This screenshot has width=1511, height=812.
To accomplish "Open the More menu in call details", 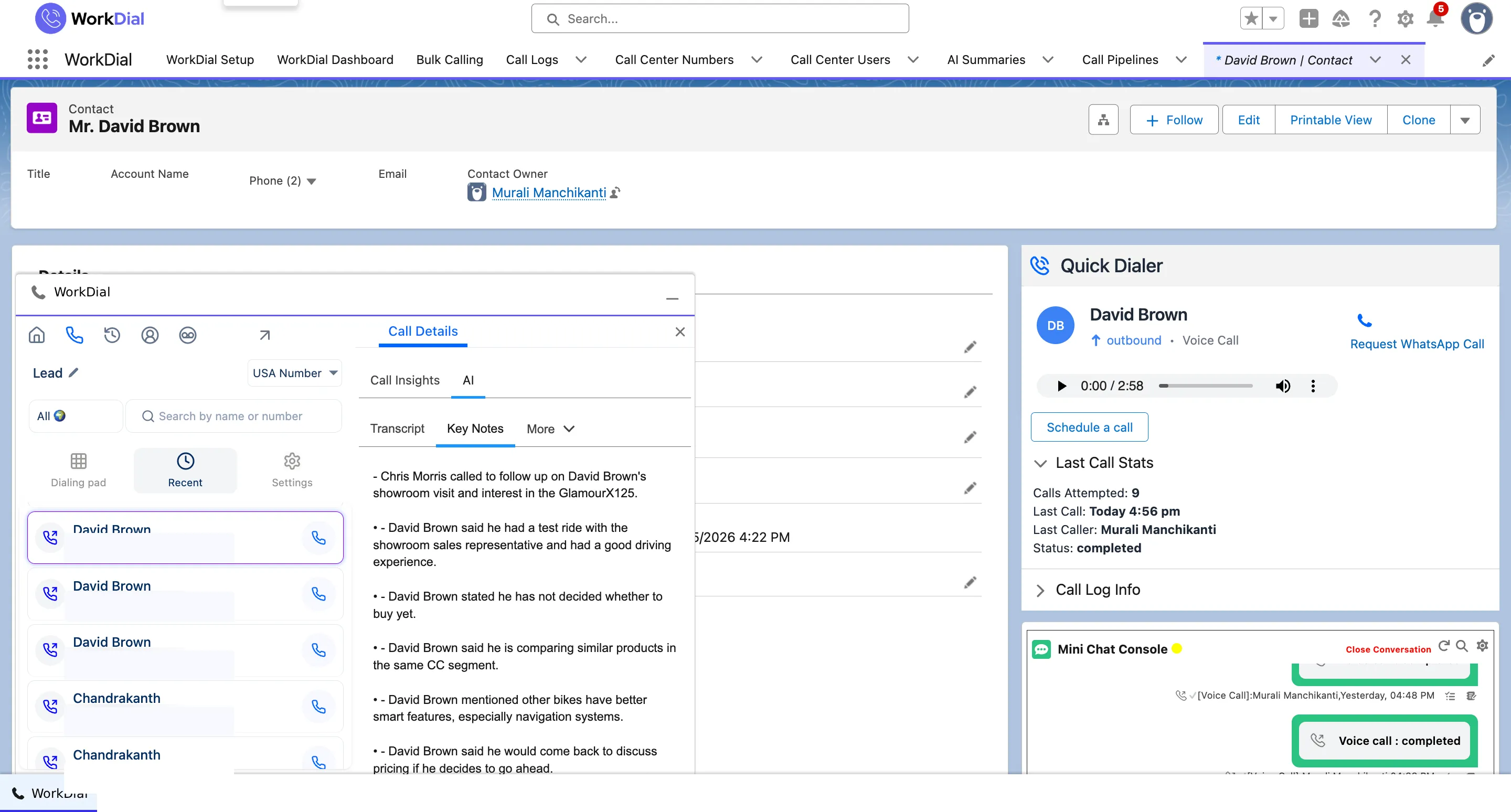I will coord(550,429).
